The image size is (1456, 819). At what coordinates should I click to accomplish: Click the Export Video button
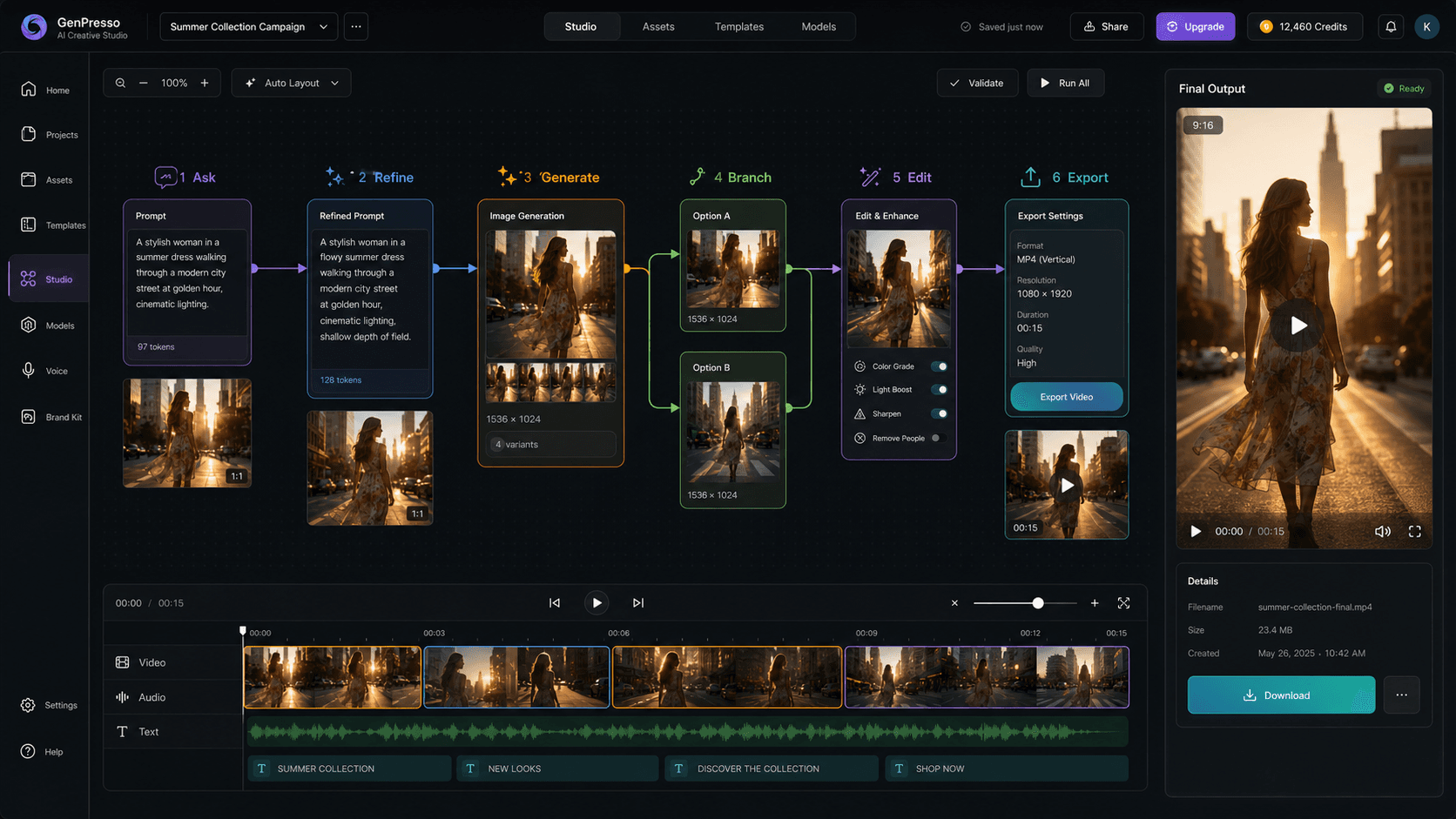1066,397
